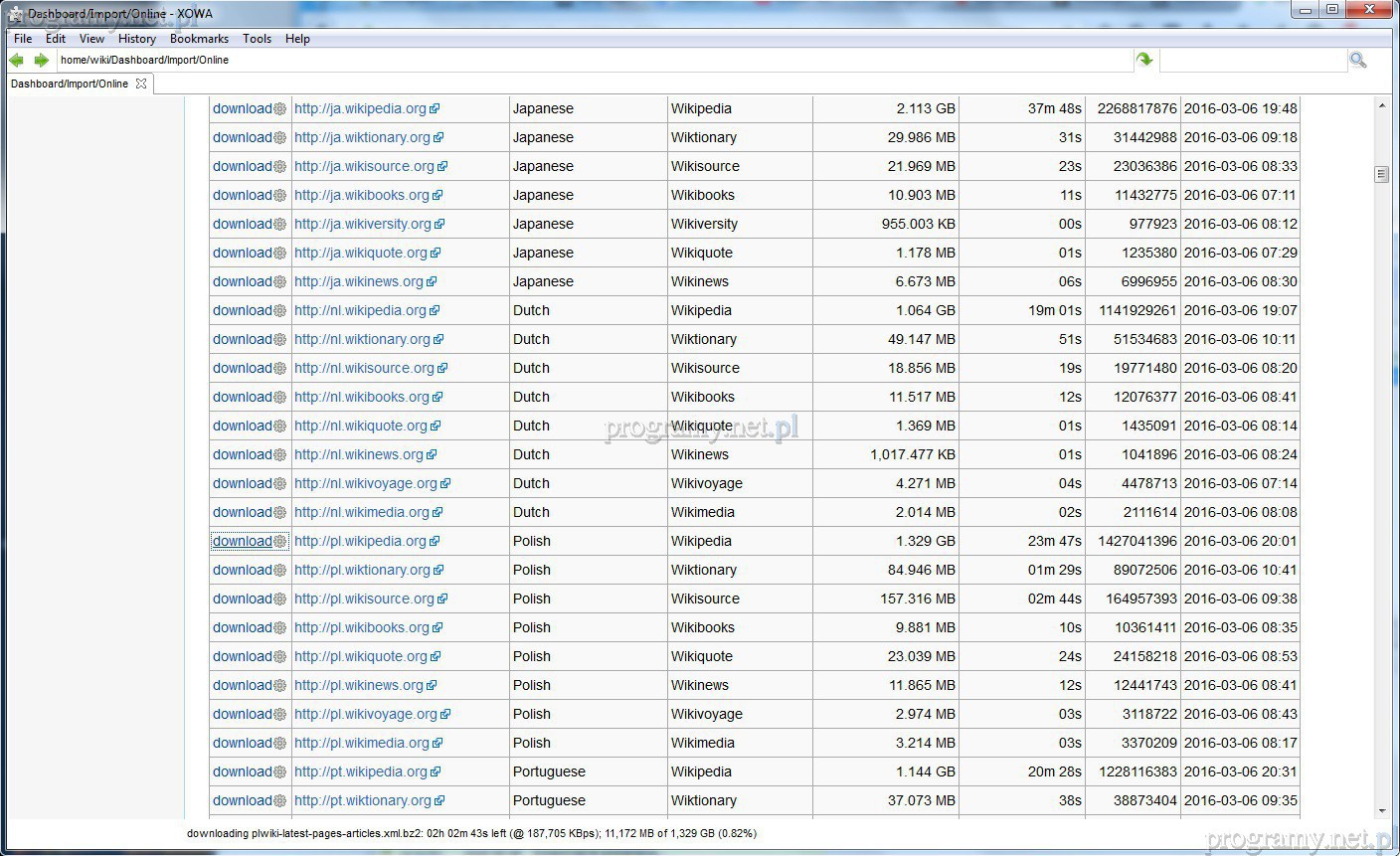Click the search text box
Viewport: 1400px width, 856px height.
coord(1252,61)
